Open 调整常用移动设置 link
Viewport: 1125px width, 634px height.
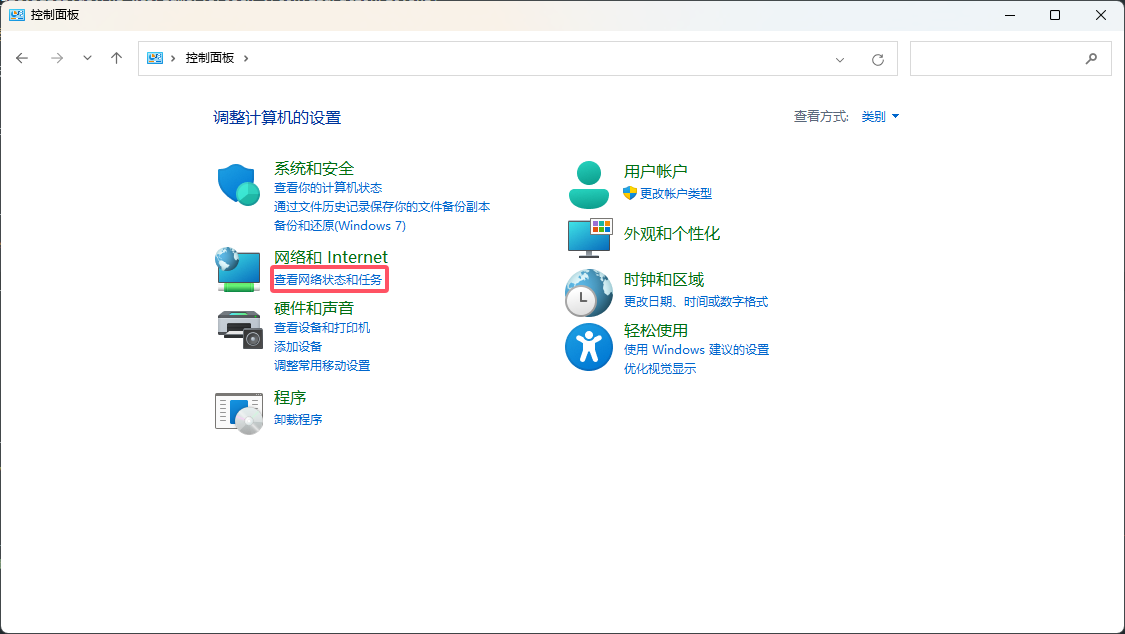322,366
